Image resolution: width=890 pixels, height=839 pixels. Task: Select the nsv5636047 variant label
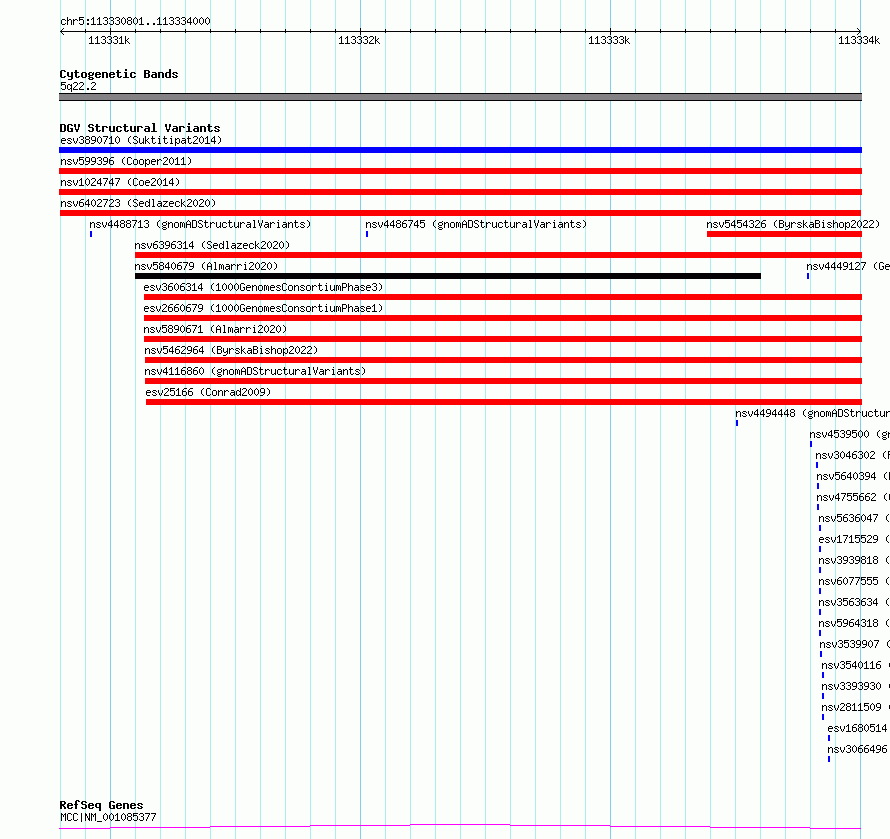pyautogui.click(x=854, y=518)
